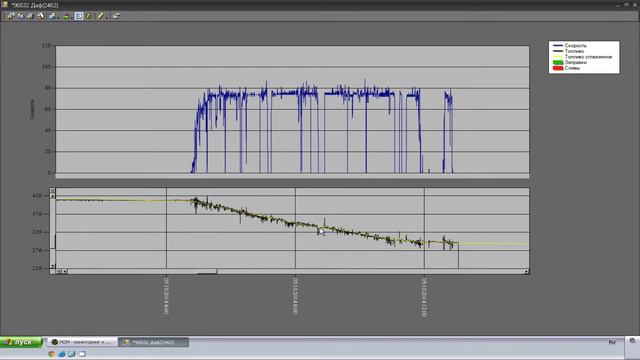Switch to the Даф(2462) taskbar window button
Screen dimensions: 640x360
click(x=153, y=342)
